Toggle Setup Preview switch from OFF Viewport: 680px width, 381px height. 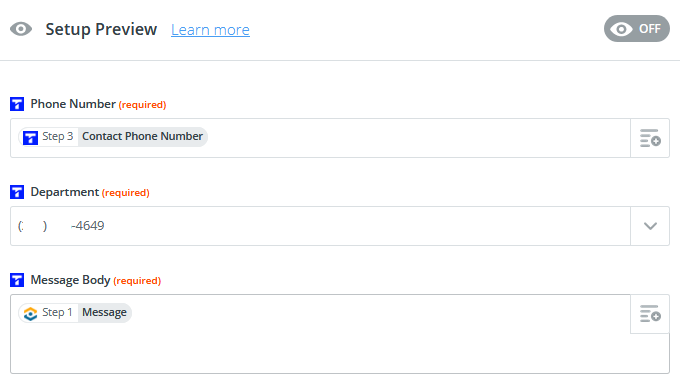coord(637,29)
